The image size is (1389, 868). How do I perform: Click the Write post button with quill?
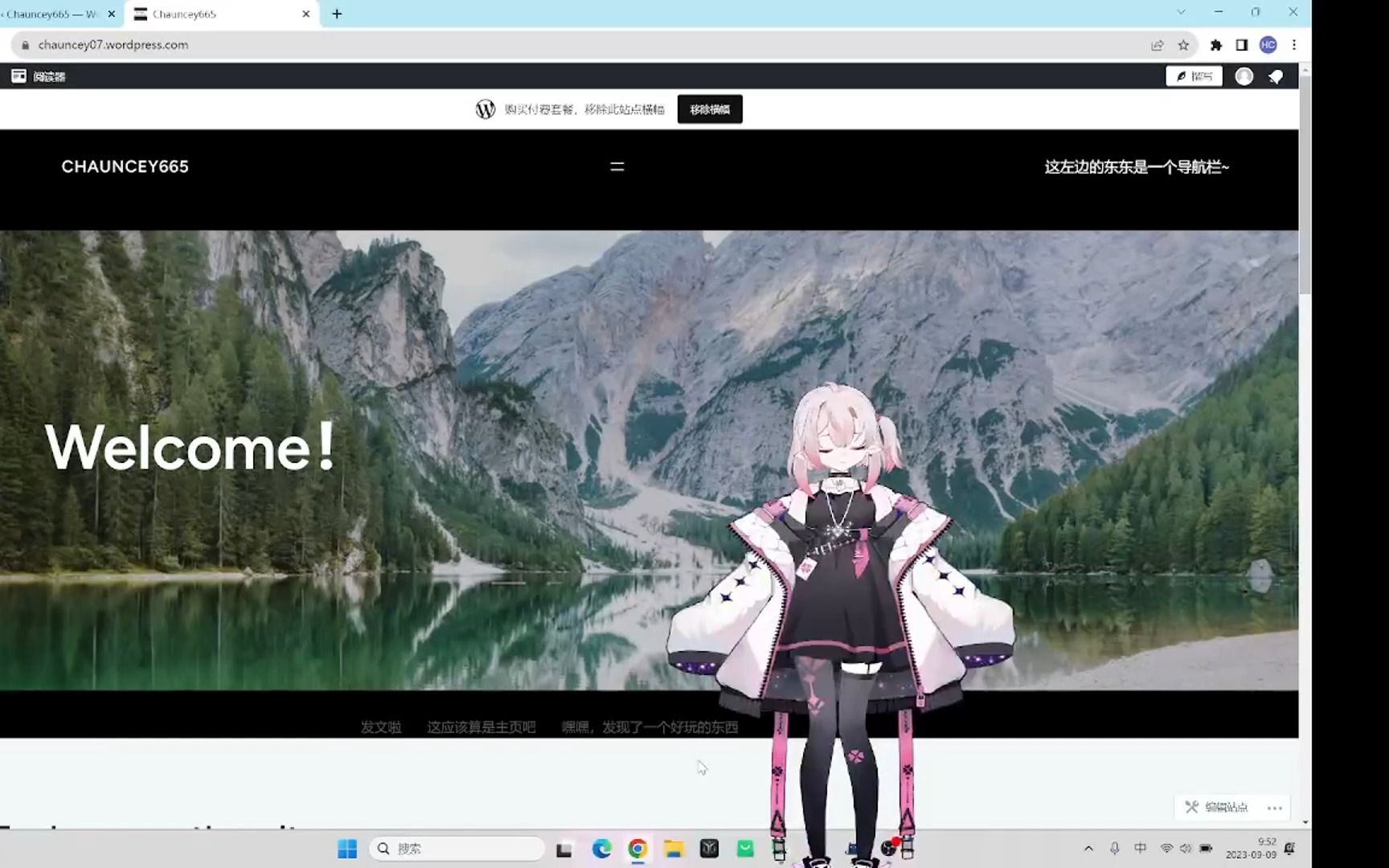(x=1194, y=76)
